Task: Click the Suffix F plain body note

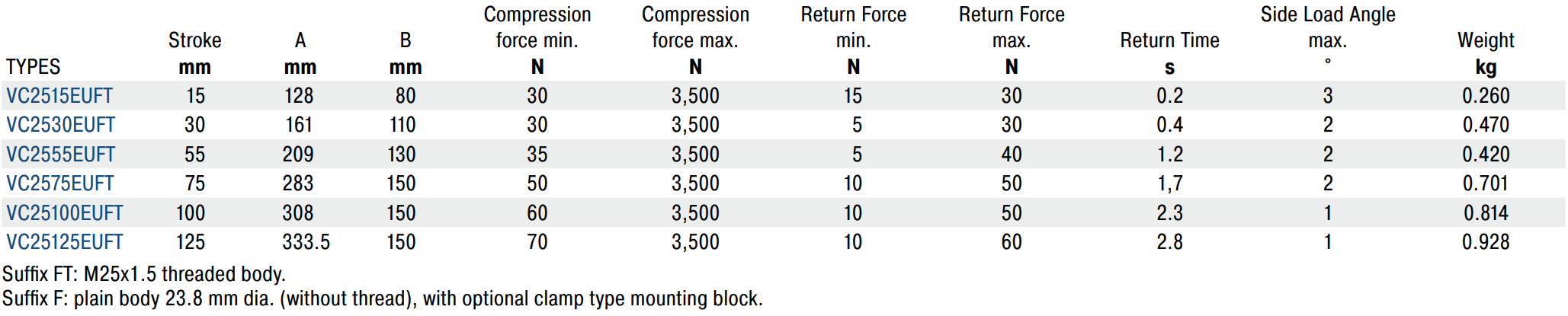Action: coord(382,298)
